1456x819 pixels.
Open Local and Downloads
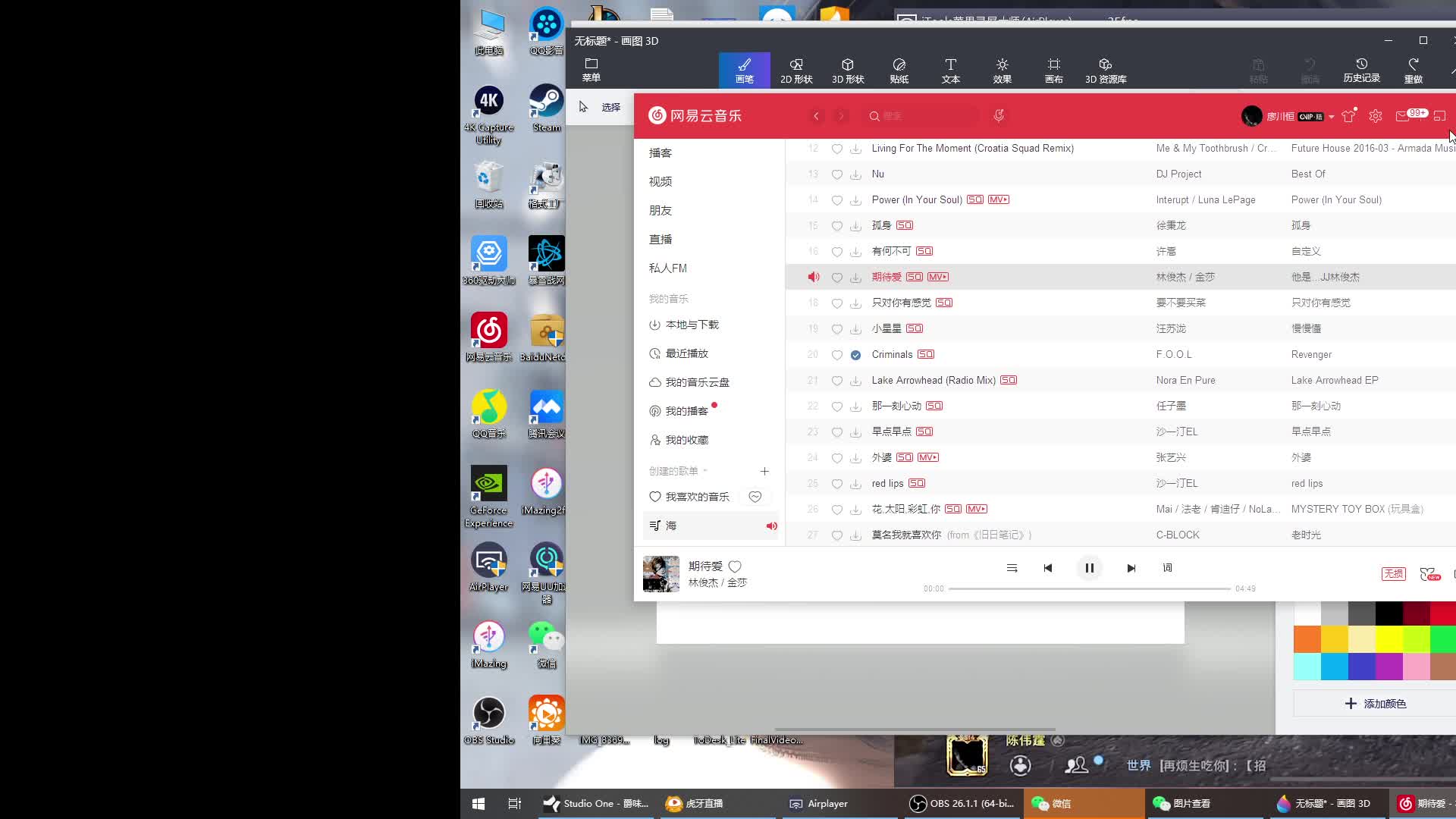(x=684, y=325)
